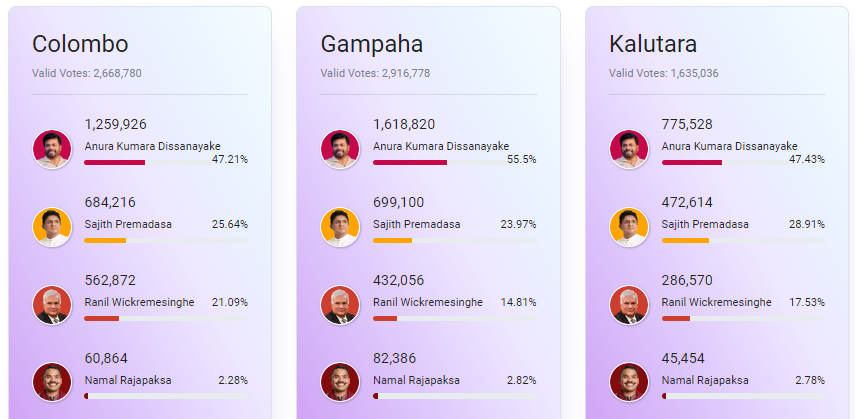Click Sajith Premadasa name in Kalutara card

705,224
